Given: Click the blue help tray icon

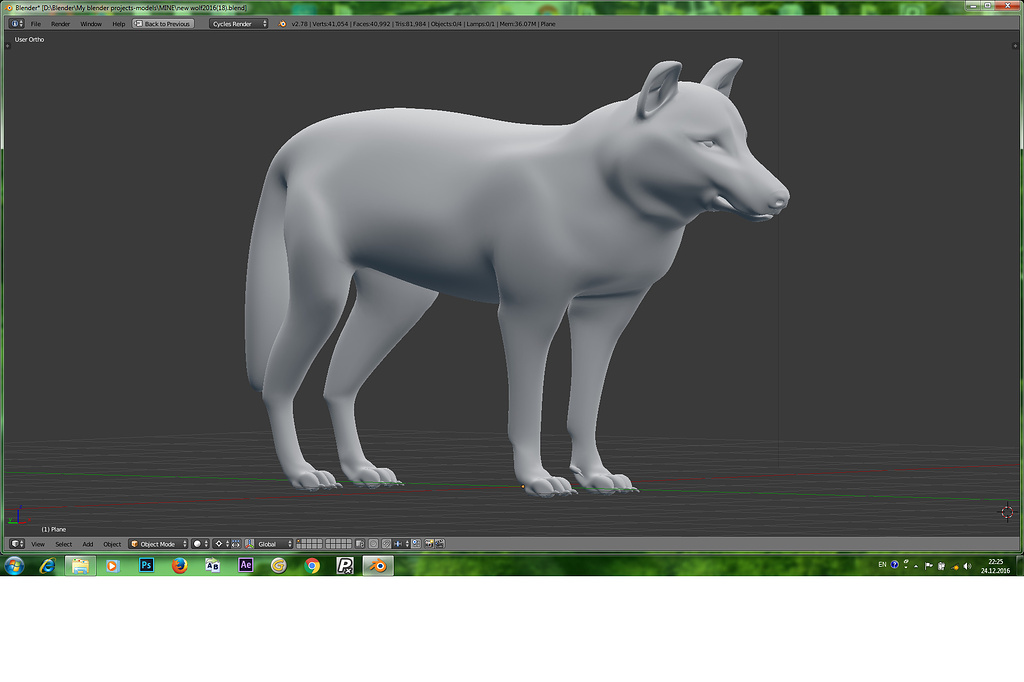Looking at the screenshot, I should point(895,565).
